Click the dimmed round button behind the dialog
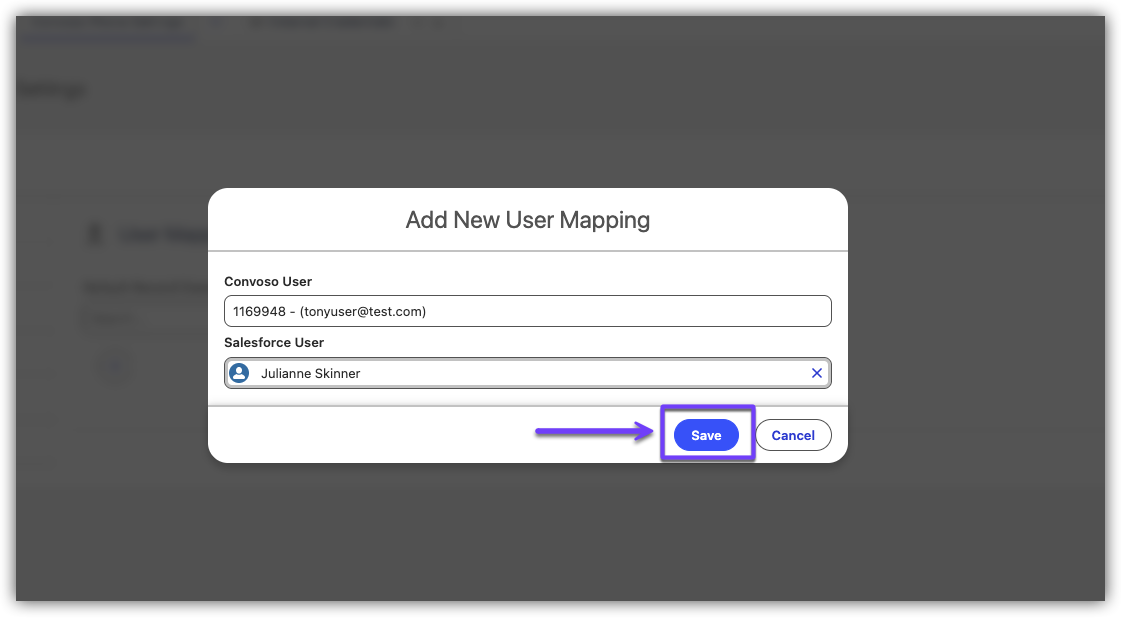This screenshot has width=1121, height=618. [116, 366]
